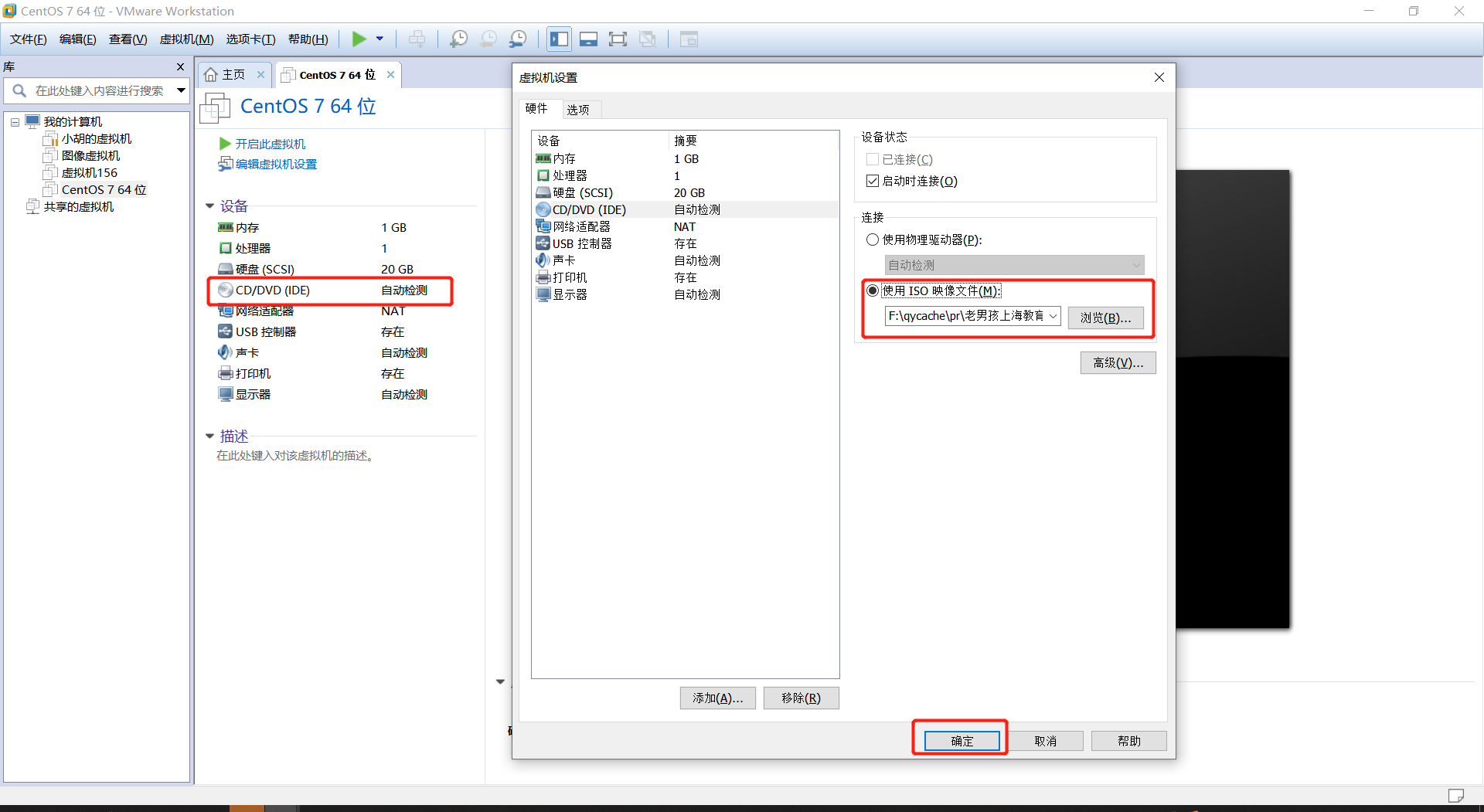1484x812 pixels.
Task: Toggle the 已连接(C) checkbox
Action: [x=873, y=159]
